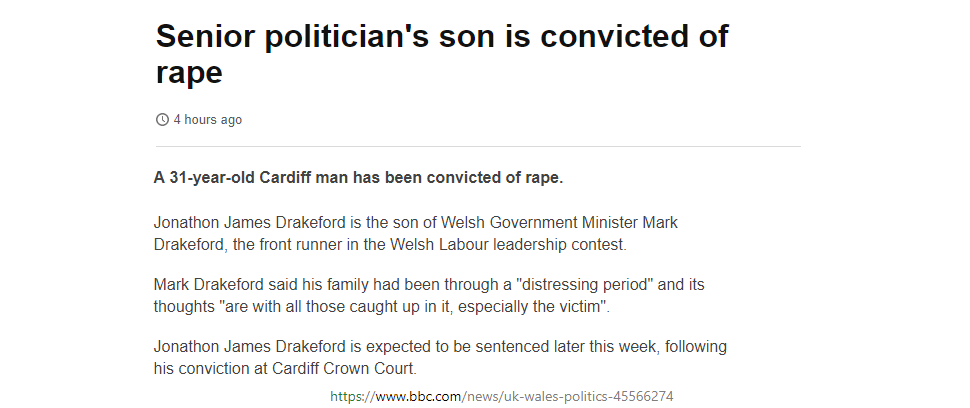Click the bold intro sentence about a Cardiff man

(x=358, y=177)
